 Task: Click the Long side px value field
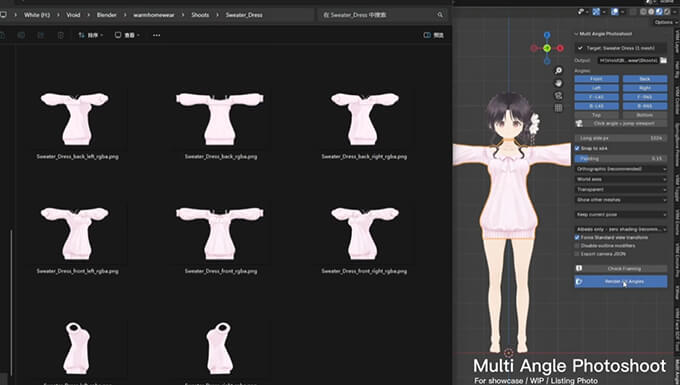coord(621,138)
